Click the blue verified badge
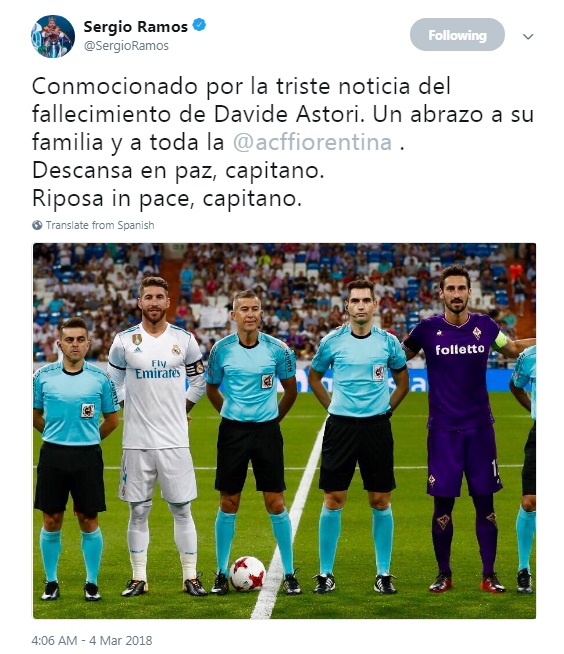564x654 pixels. click(199, 25)
